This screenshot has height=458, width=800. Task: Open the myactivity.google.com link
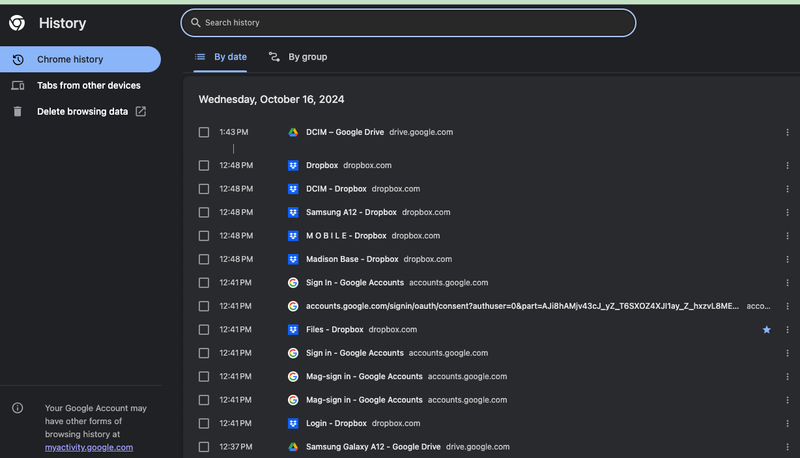[x=88, y=447]
